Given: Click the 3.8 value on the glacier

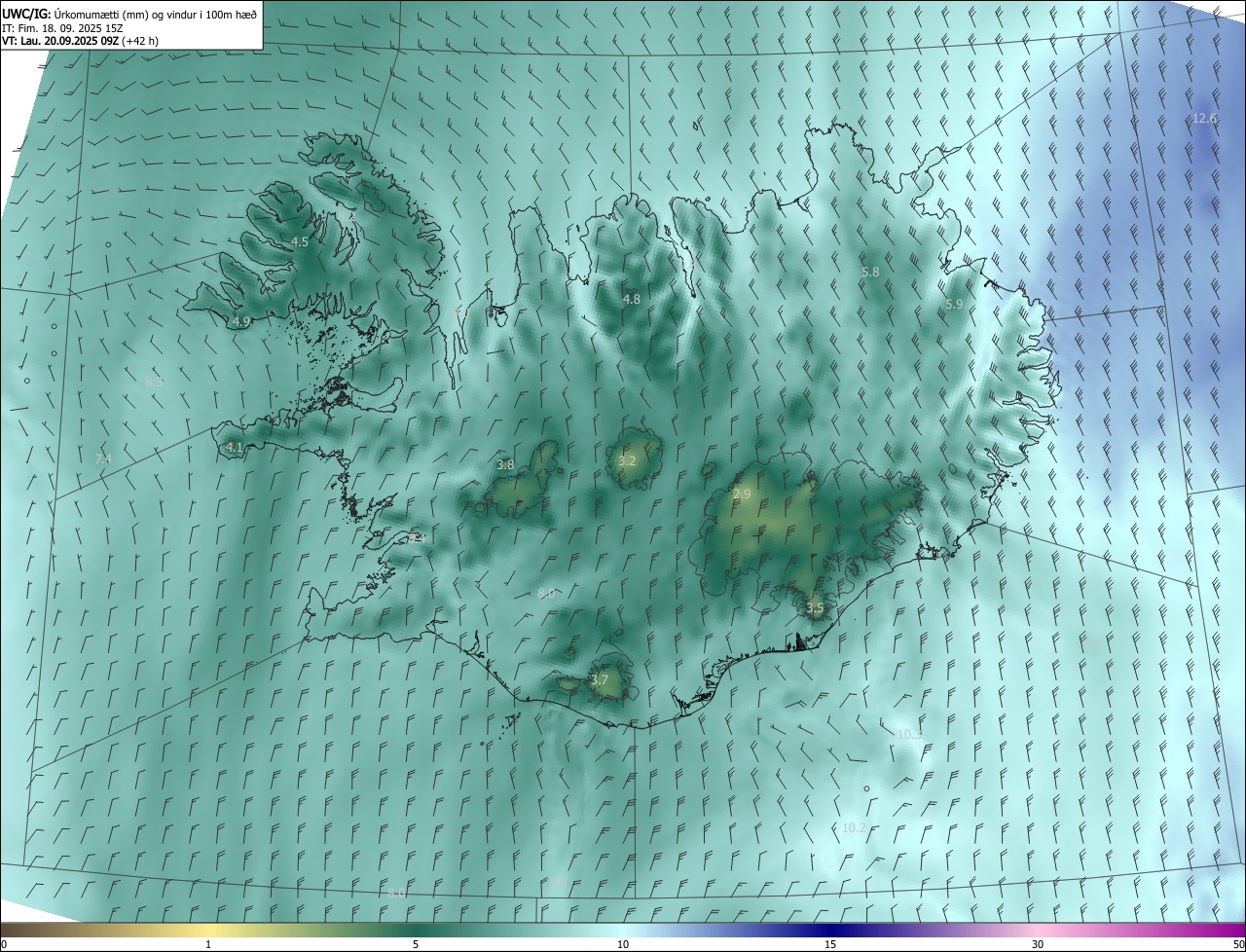Looking at the screenshot, I should 505,465.
